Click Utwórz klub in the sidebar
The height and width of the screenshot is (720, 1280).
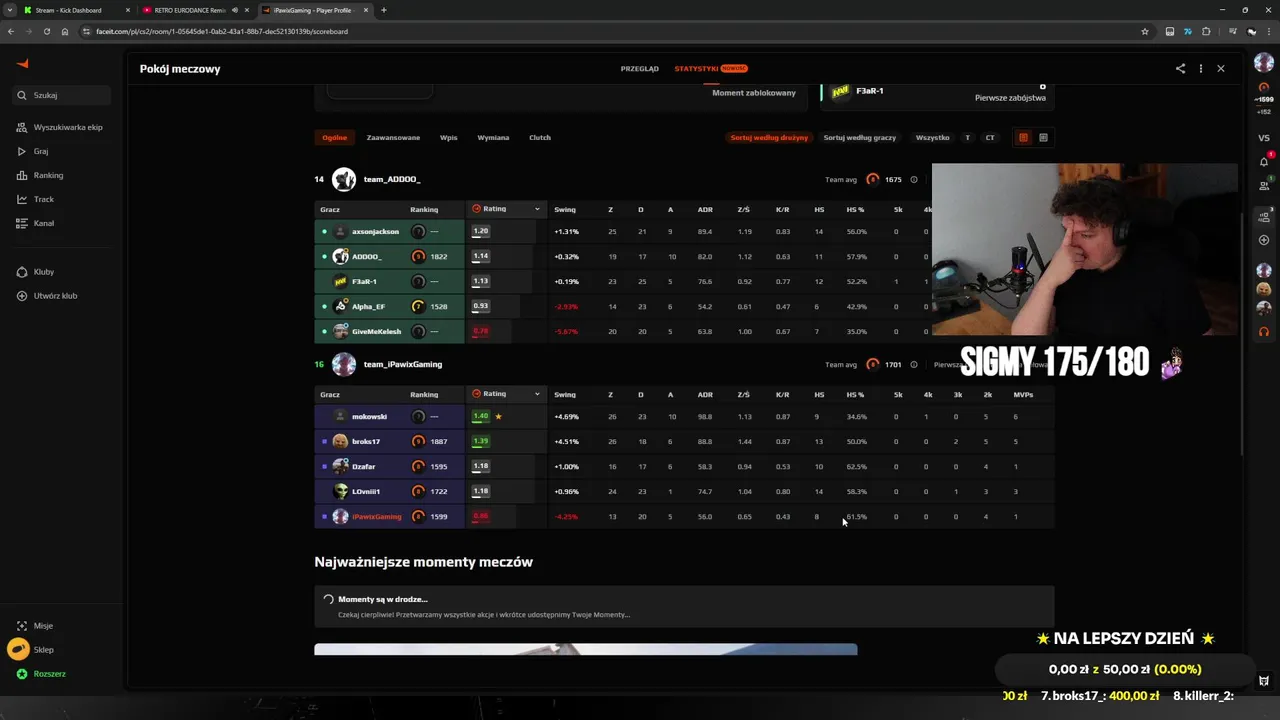[47, 295]
